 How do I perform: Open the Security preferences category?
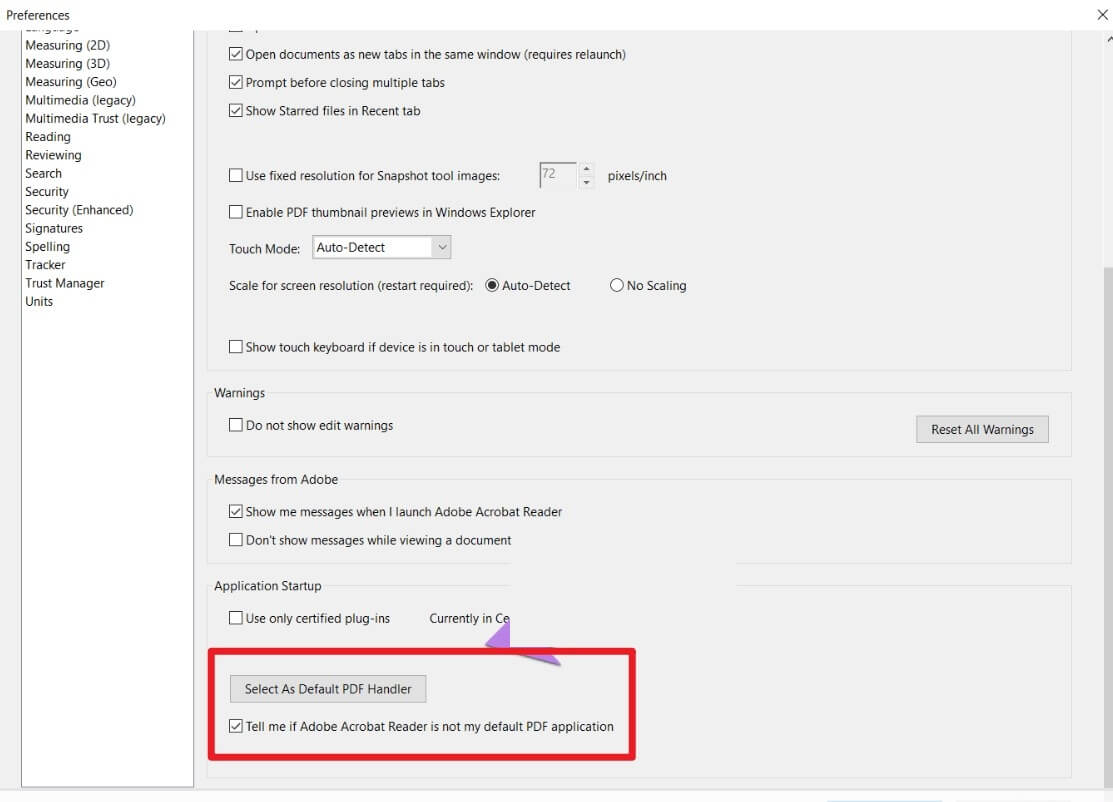coord(46,191)
